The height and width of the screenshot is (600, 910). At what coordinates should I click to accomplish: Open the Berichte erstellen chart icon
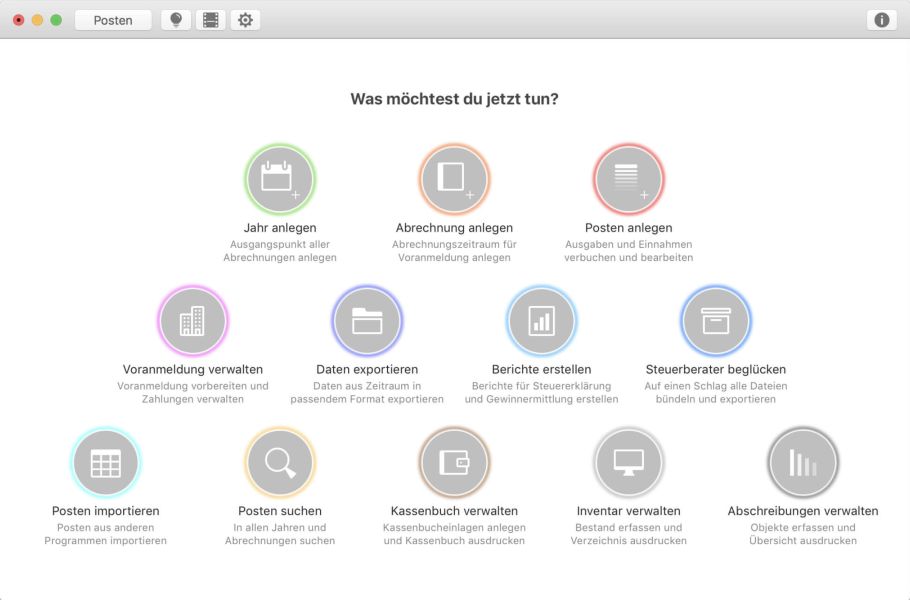pyautogui.click(x=541, y=321)
